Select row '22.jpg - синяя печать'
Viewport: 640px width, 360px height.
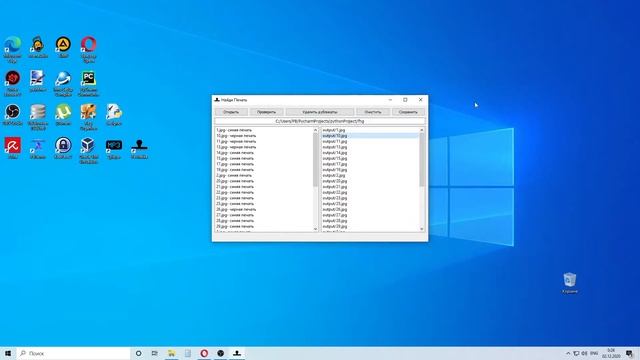coord(264,192)
